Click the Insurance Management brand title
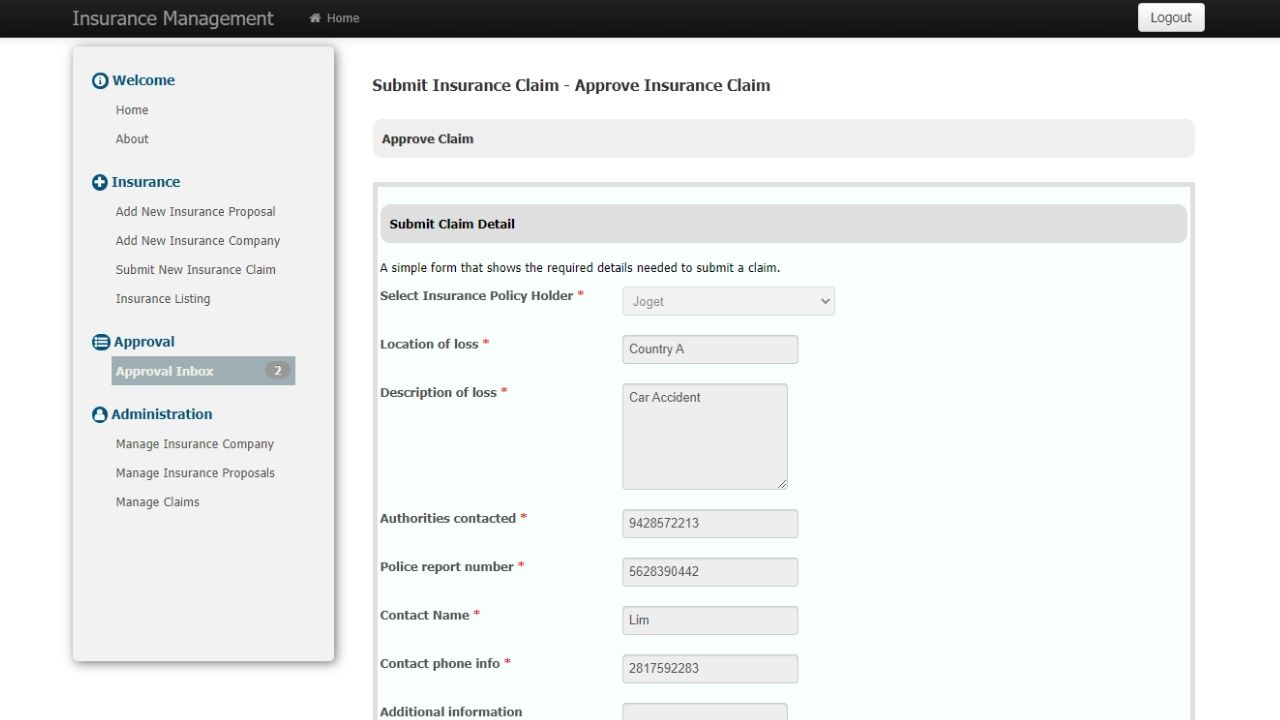 point(172,18)
